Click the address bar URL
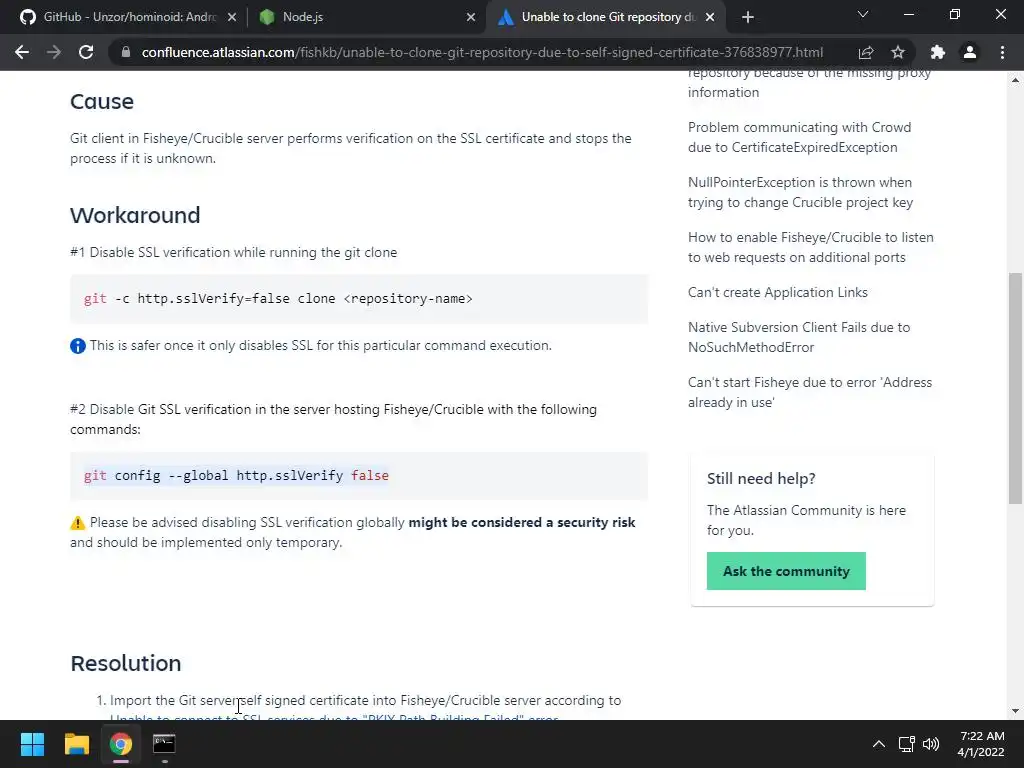Screen dimensions: 1024x768 482,52
